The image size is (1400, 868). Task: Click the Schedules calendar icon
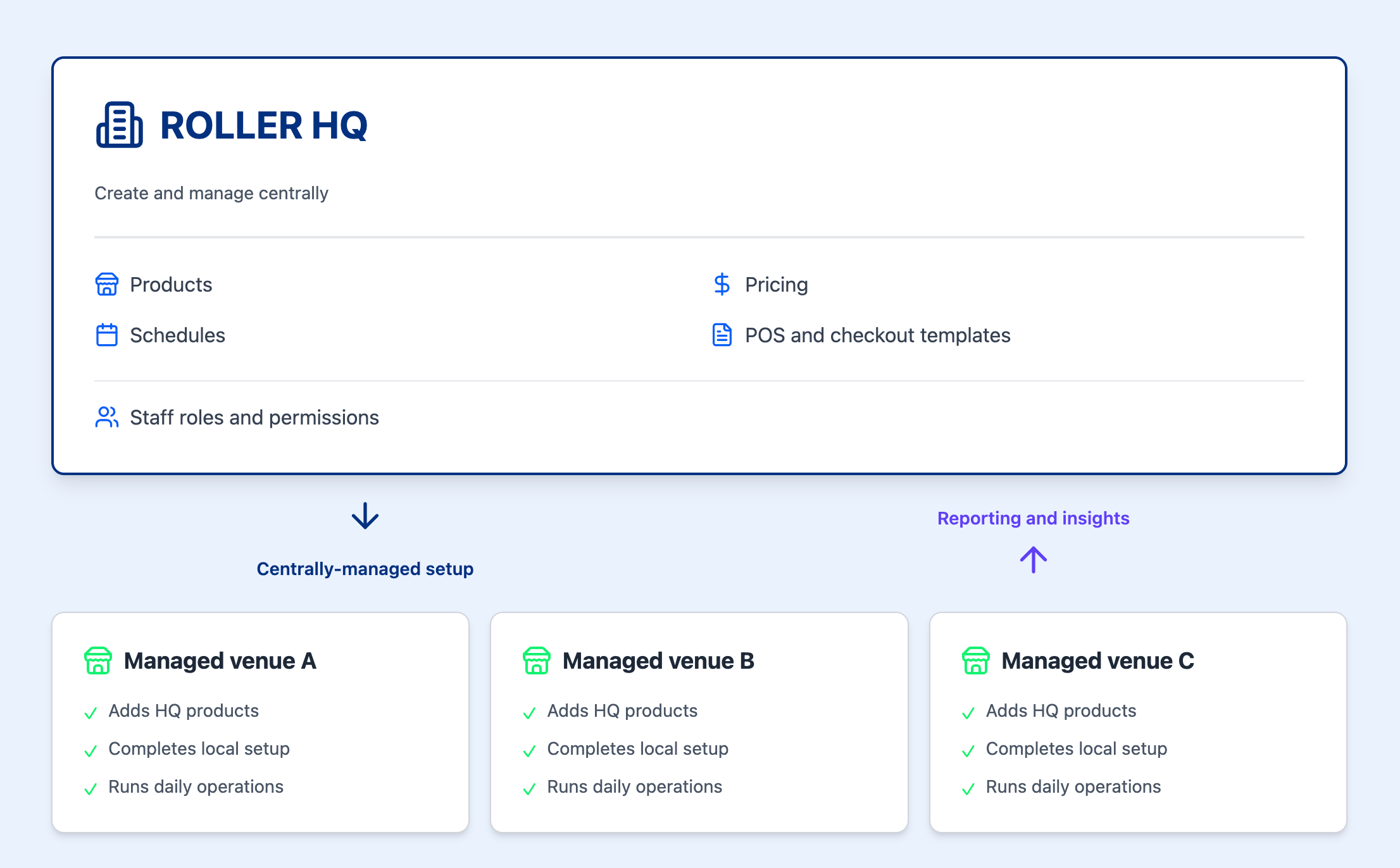click(x=106, y=335)
